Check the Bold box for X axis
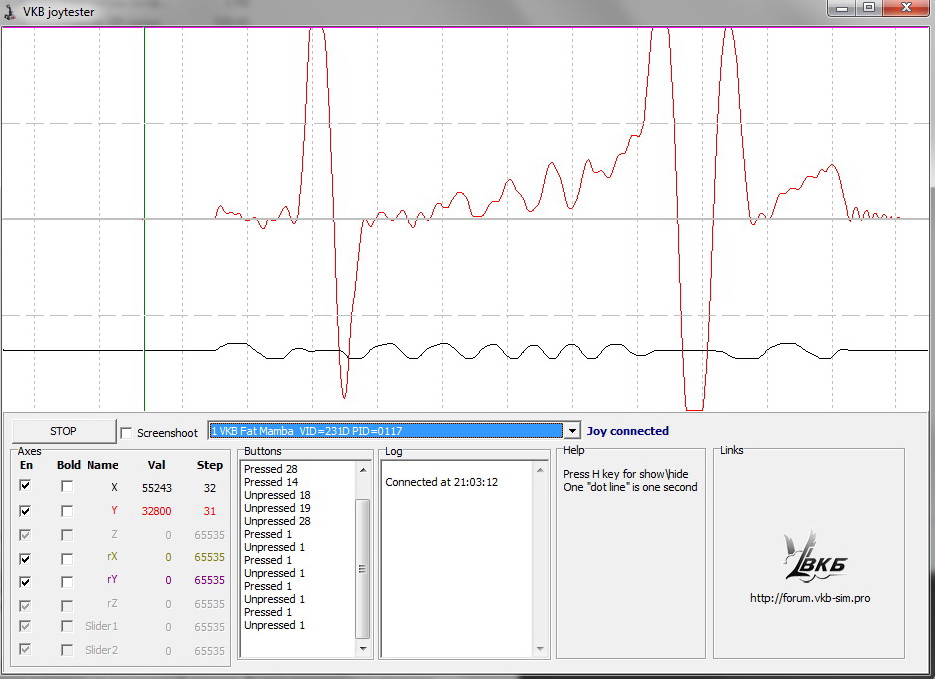This screenshot has width=935, height=679. click(x=67, y=487)
